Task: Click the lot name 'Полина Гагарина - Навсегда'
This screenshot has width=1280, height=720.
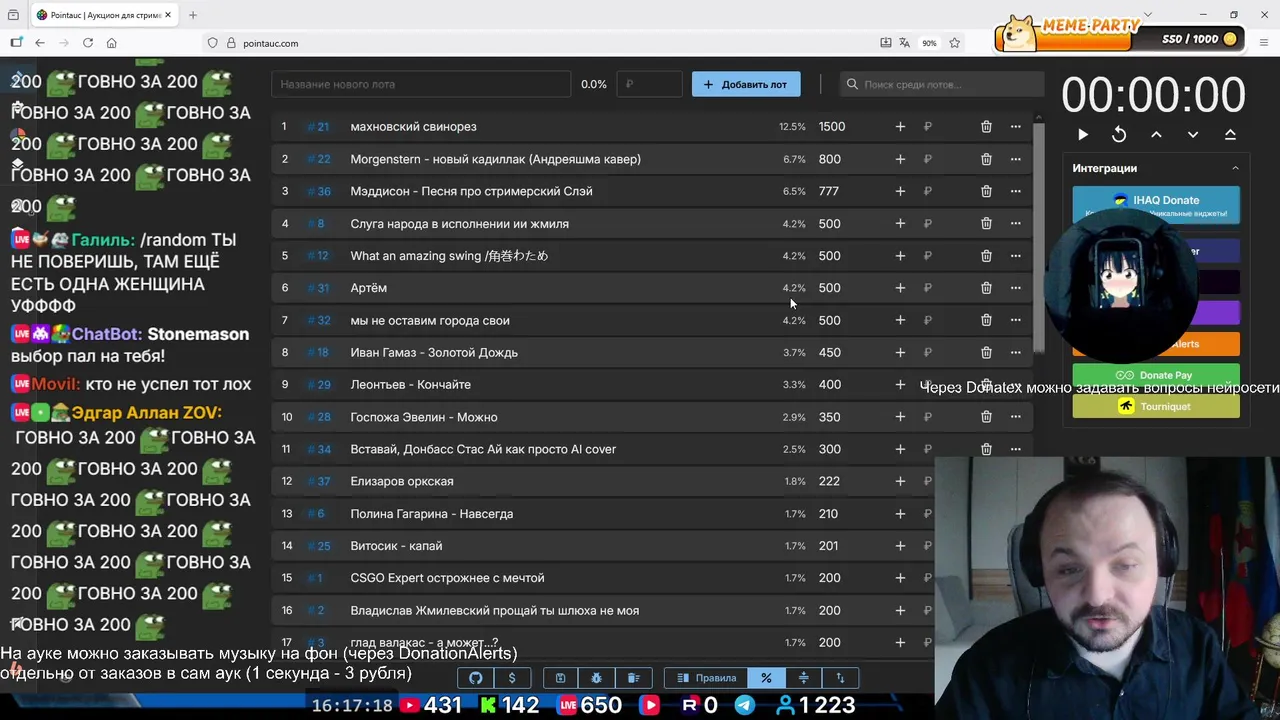Action: (431, 514)
